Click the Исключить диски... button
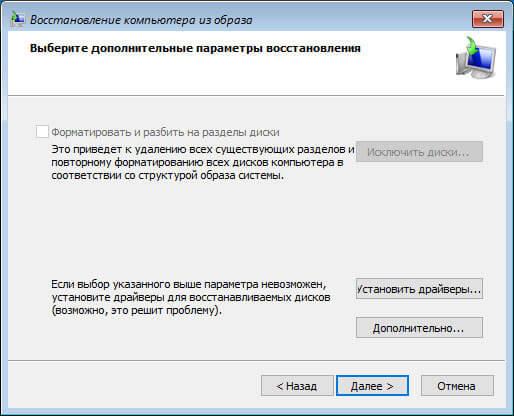514x416 pixels. pyautogui.click(x=419, y=152)
